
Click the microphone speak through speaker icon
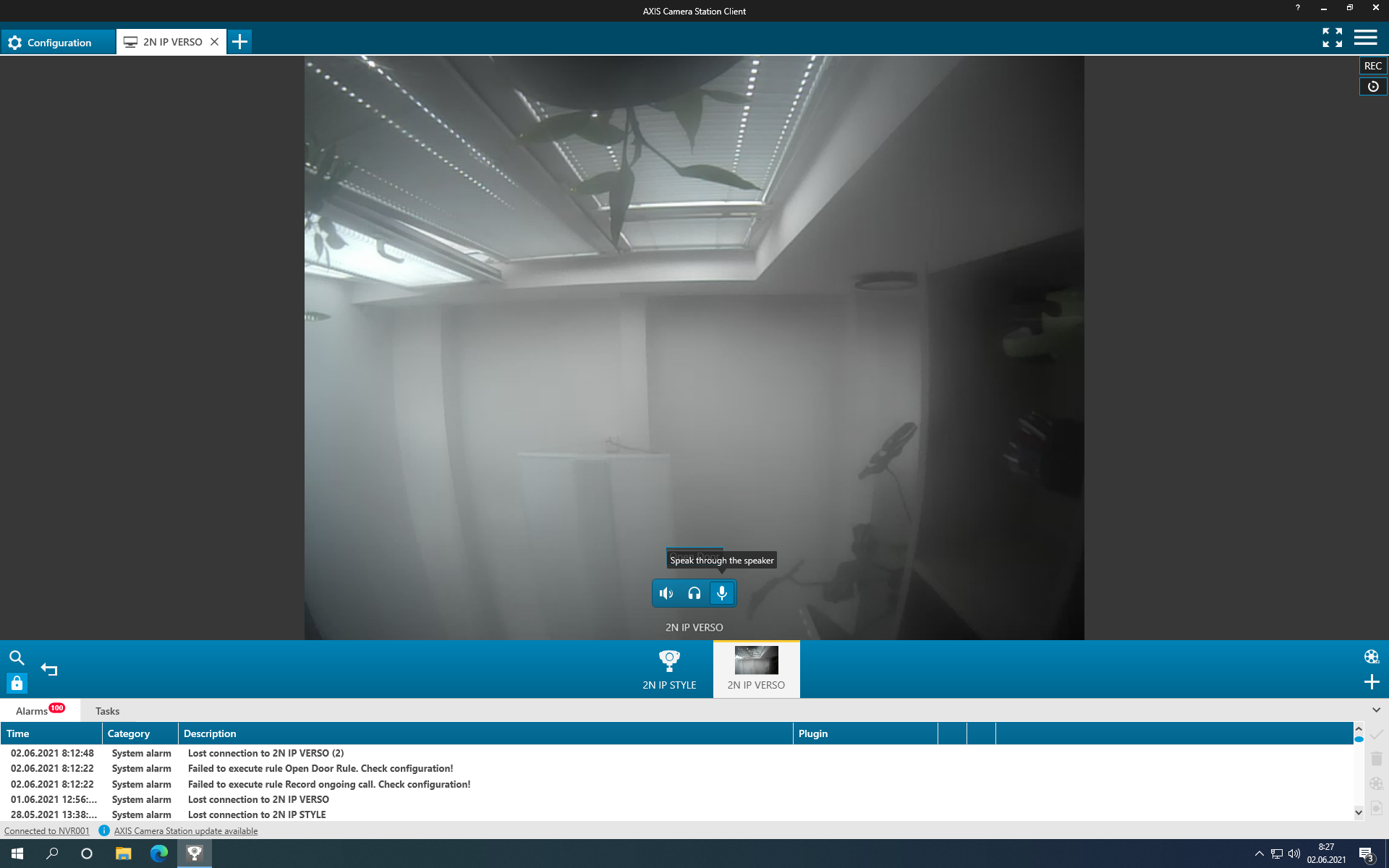click(x=721, y=592)
